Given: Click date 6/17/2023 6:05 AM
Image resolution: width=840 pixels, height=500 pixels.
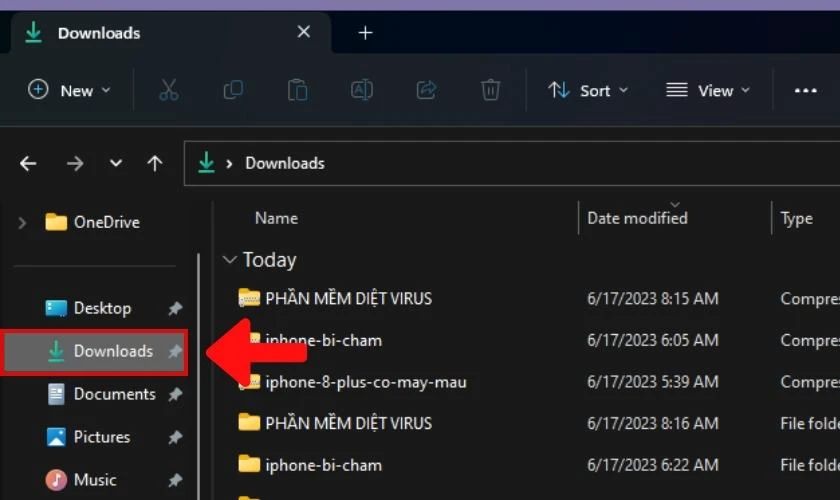Looking at the screenshot, I should click(x=652, y=340).
